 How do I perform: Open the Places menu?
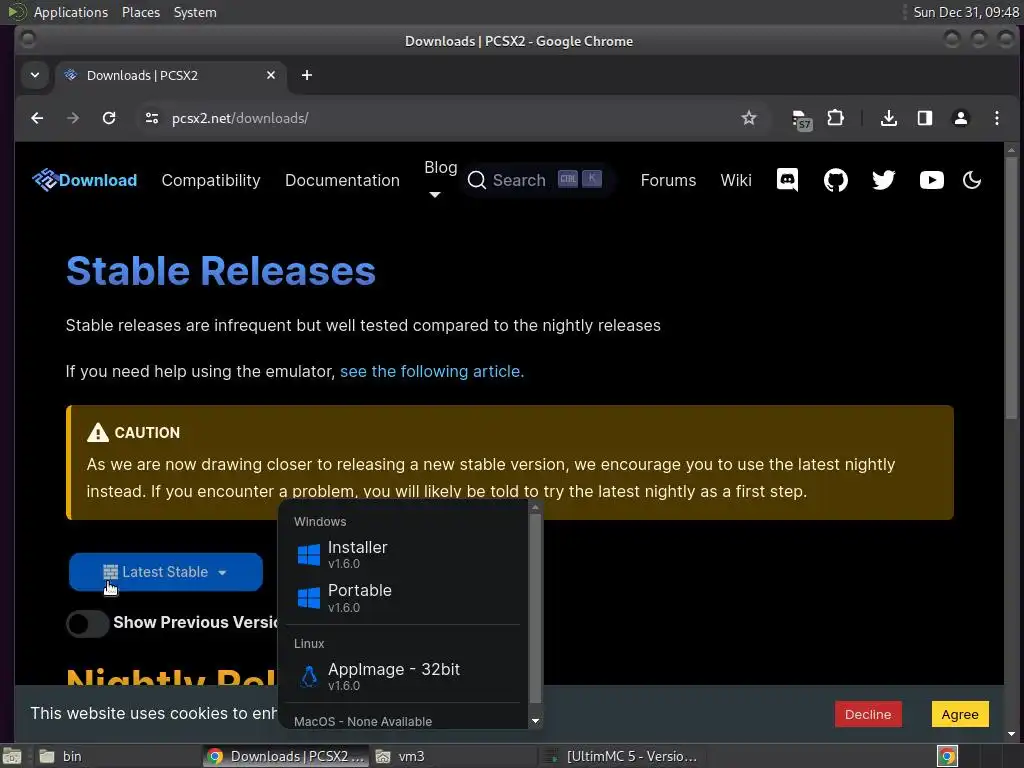[x=141, y=12]
